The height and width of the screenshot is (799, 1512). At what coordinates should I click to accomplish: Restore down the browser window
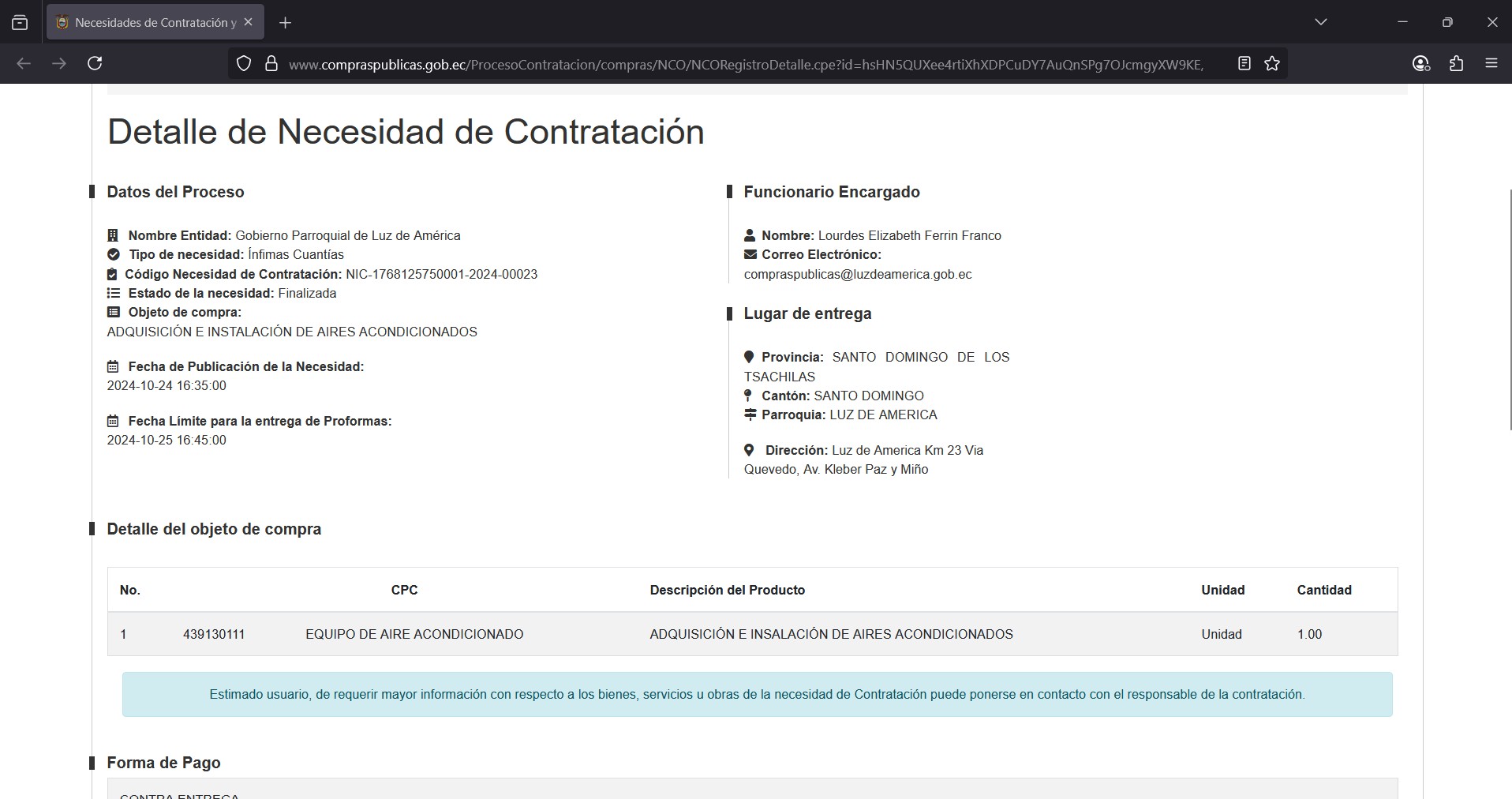(x=1447, y=22)
